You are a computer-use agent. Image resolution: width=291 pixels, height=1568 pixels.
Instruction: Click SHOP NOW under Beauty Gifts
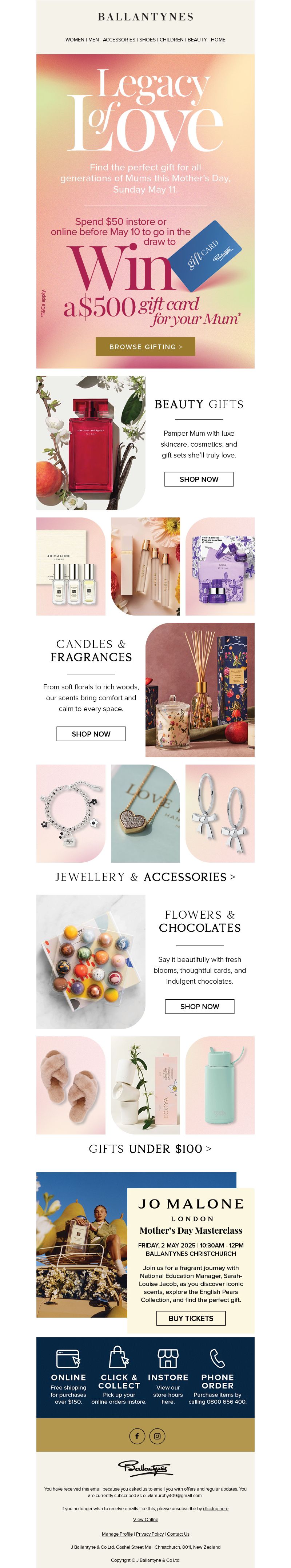coord(199,479)
